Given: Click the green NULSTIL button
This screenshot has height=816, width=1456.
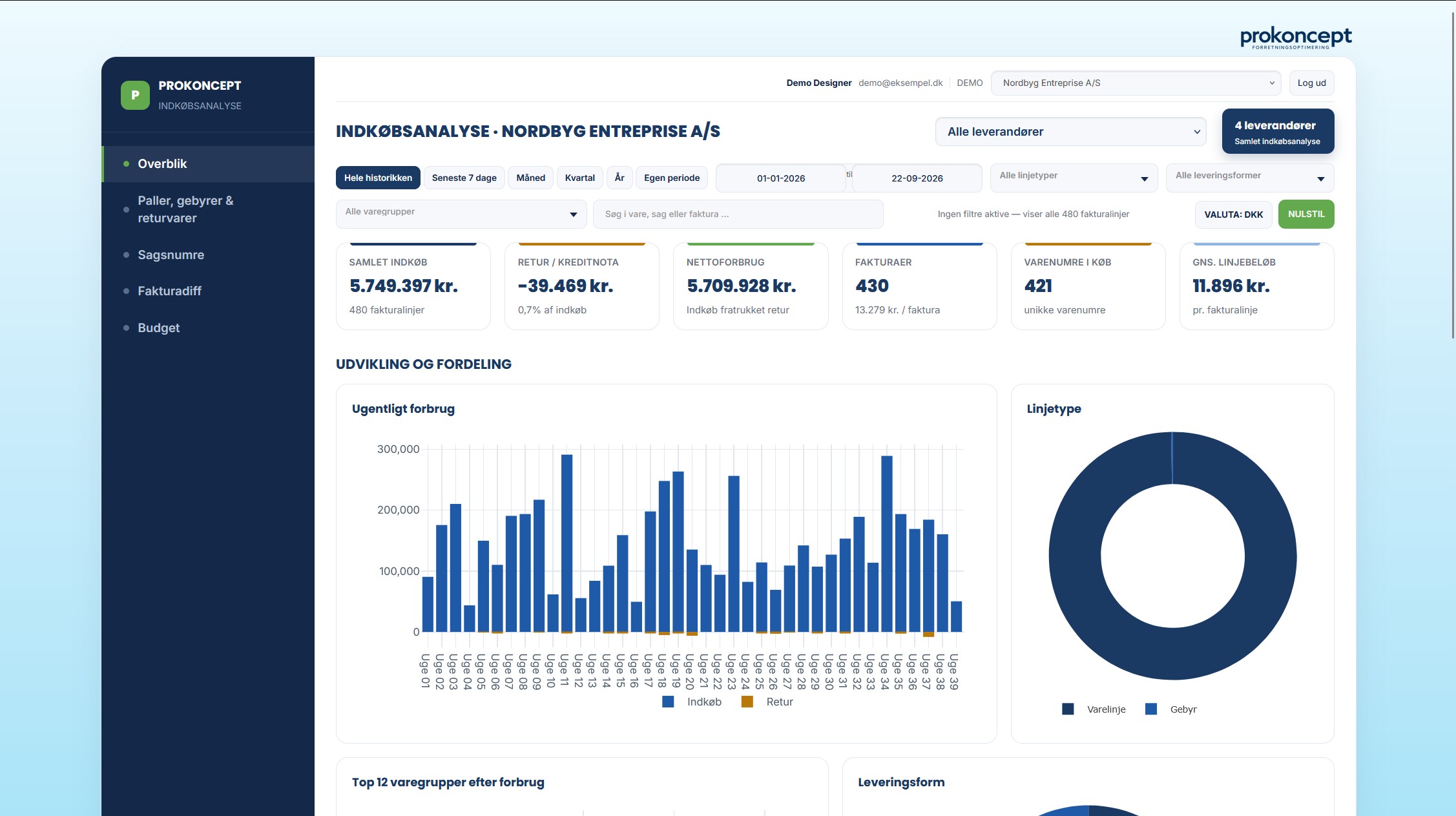Looking at the screenshot, I should pyautogui.click(x=1306, y=214).
